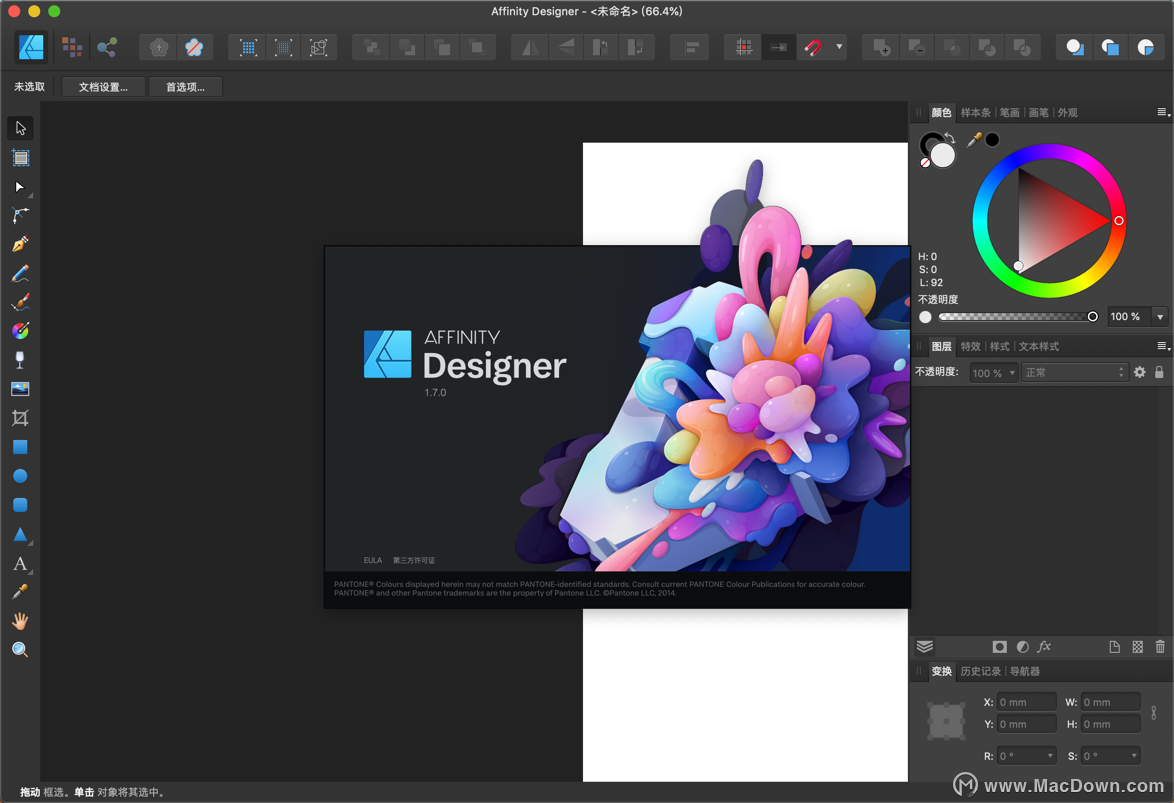This screenshot has width=1174, height=803.
Task: Swap stroke and fill colours
Action: pyautogui.click(x=949, y=138)
